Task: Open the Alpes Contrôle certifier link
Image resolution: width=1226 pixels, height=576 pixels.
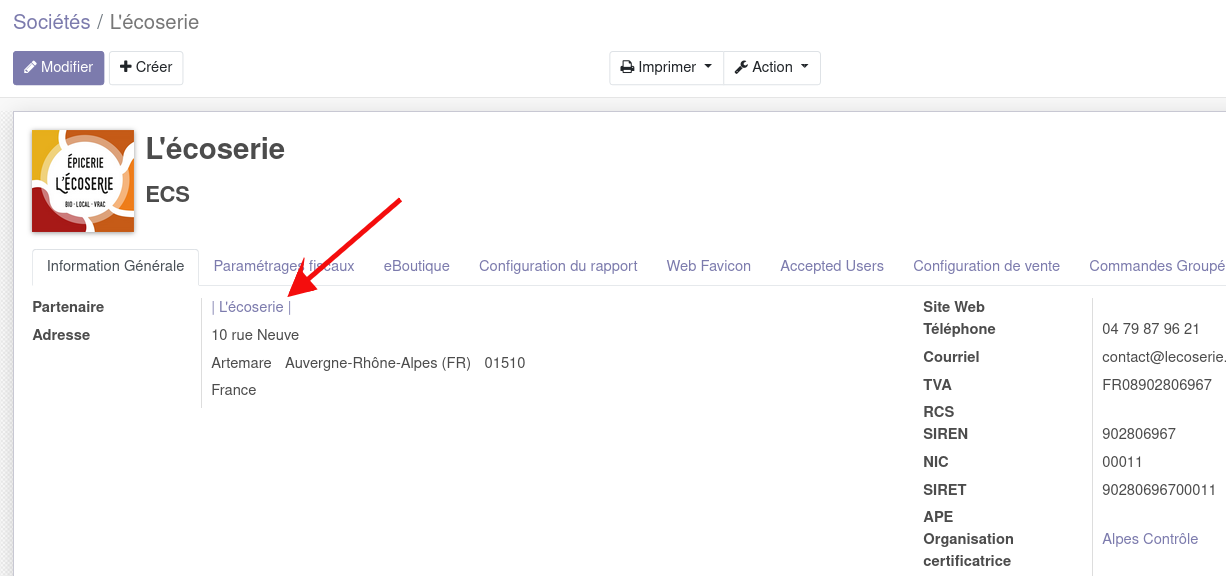Action: pos(1150,539)
